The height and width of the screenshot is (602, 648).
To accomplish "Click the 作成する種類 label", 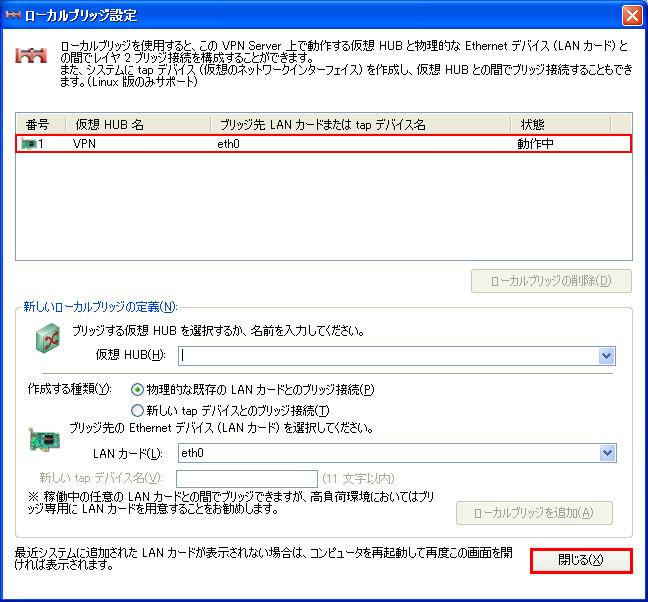I will pos(69,389).
